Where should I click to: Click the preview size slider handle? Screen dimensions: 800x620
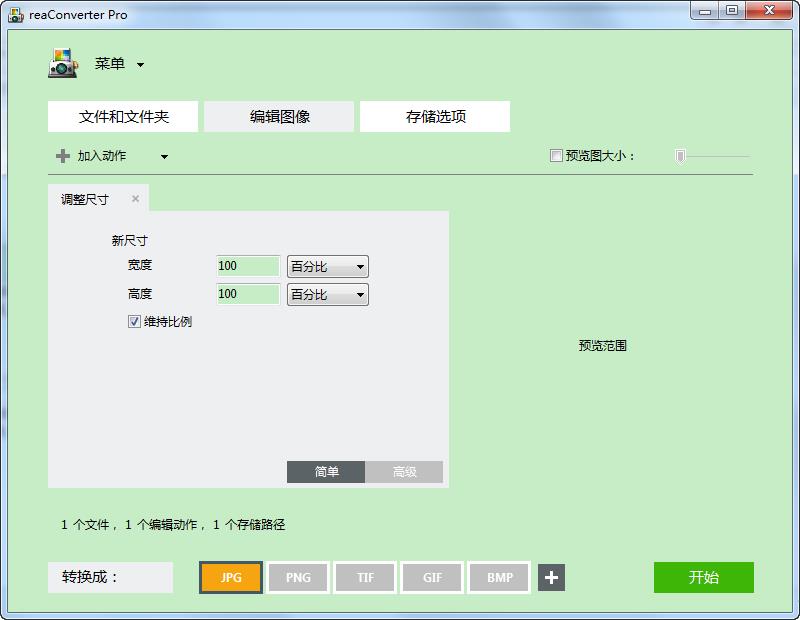point(680,156)
